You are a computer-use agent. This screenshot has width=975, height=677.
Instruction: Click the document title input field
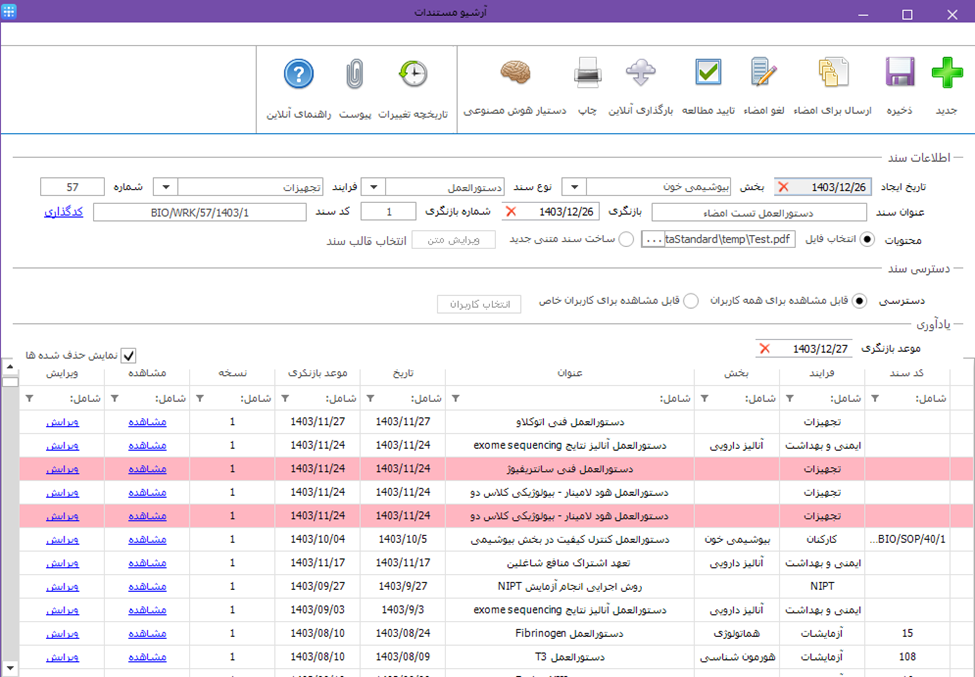pos(759,213)
